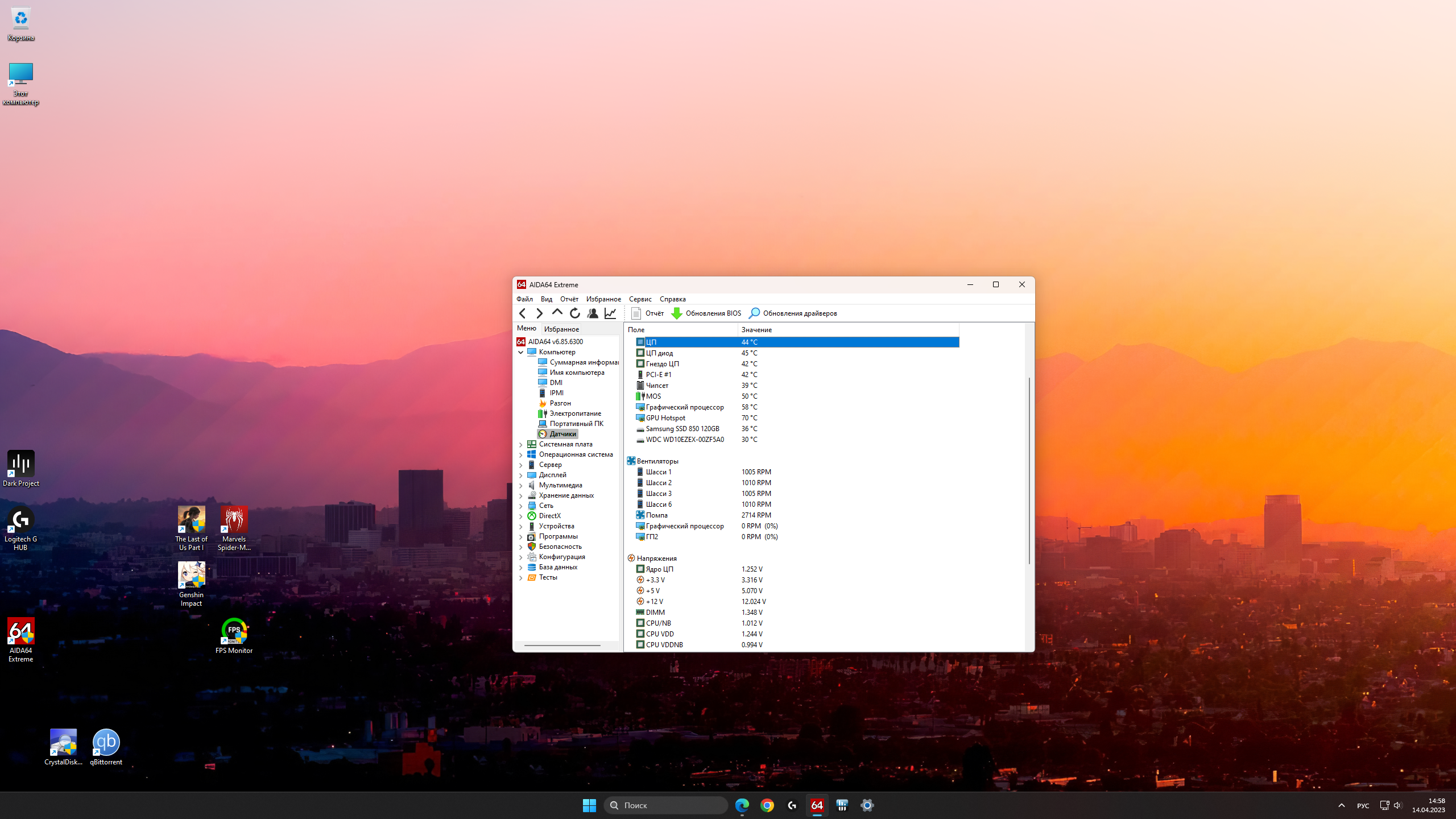Image resolution: width=1456 pixels, height=819 pixels.
Task: Click the Back navigation arrow in toolbar
Action: 522,313
